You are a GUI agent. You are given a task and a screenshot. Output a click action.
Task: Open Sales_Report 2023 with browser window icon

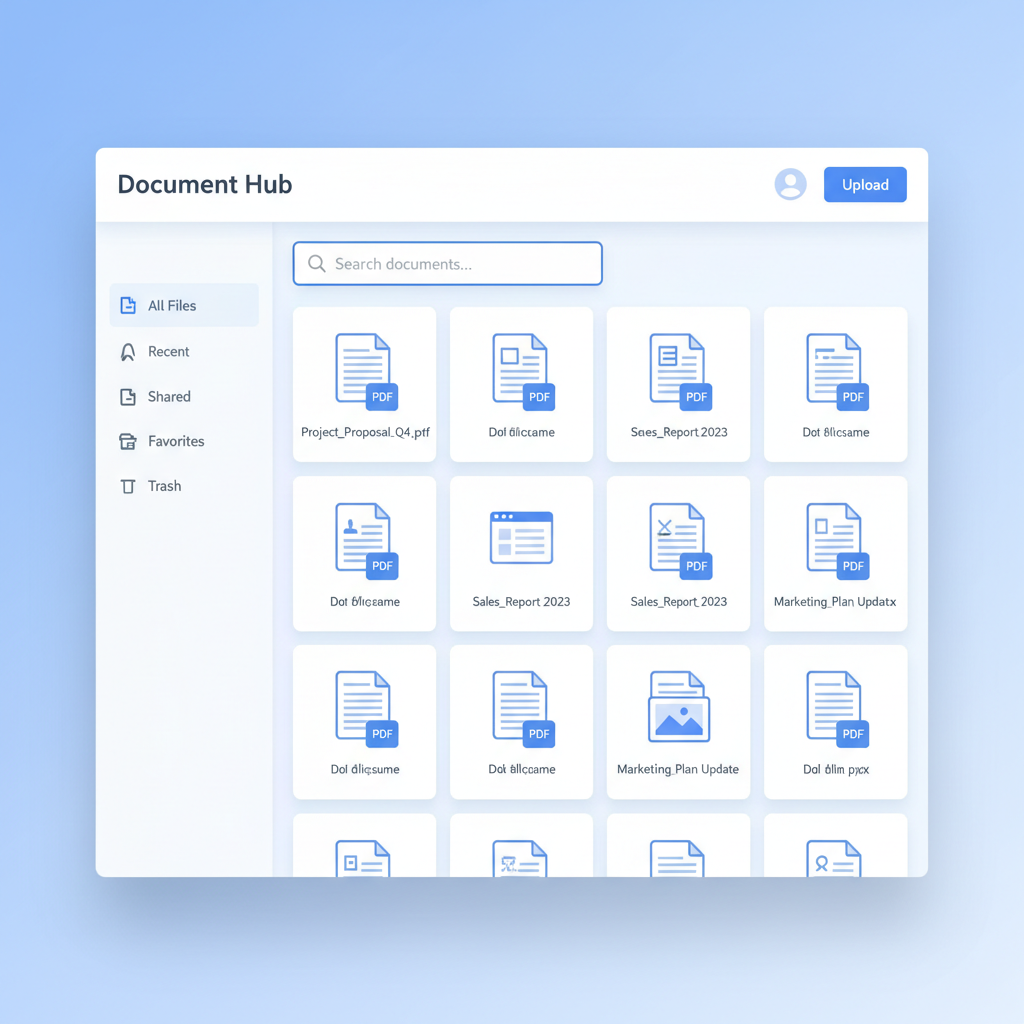pyautogui.click(x=521, y=538)
